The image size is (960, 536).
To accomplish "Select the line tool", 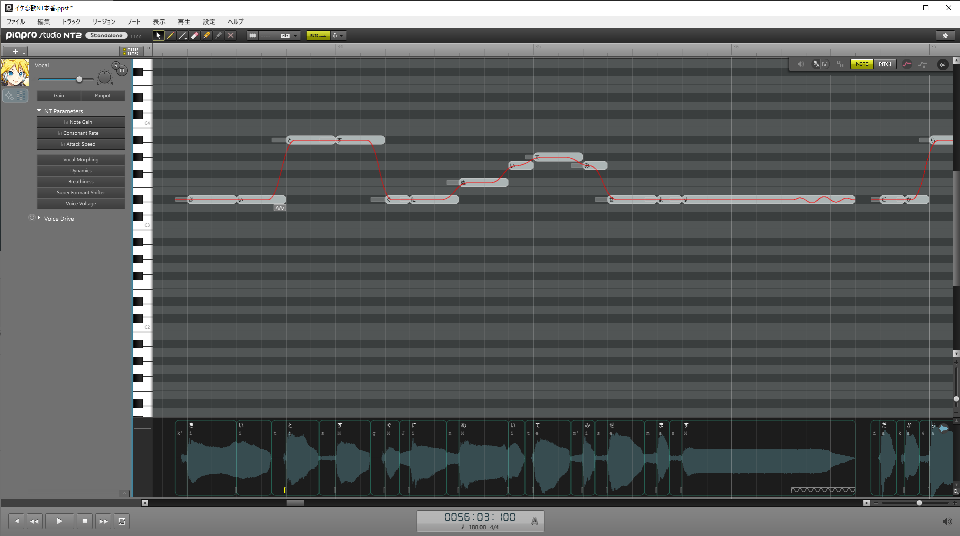I will click(x=182, y=35).
